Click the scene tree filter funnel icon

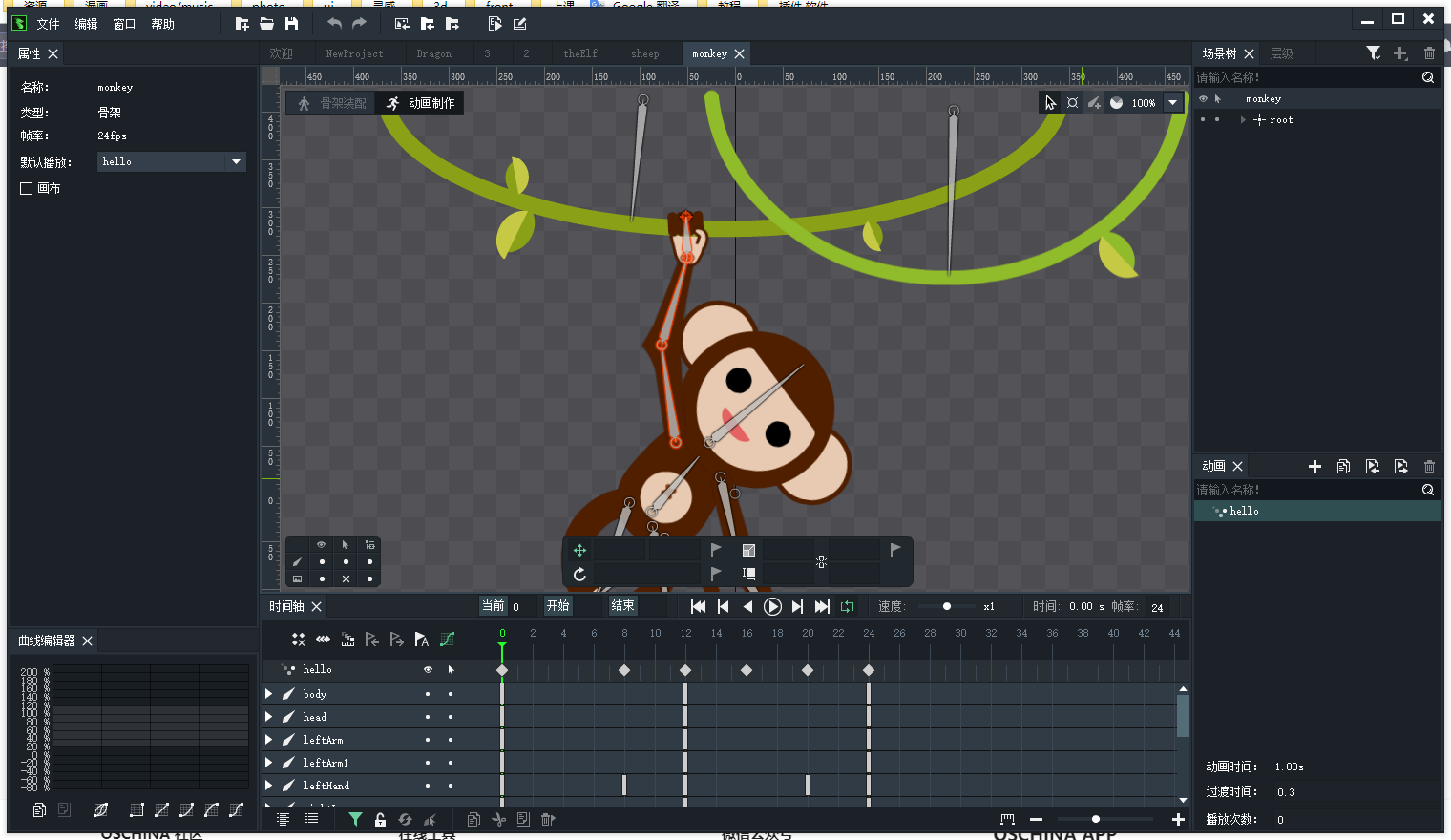pyautogui.click(x=1373, y=53)
